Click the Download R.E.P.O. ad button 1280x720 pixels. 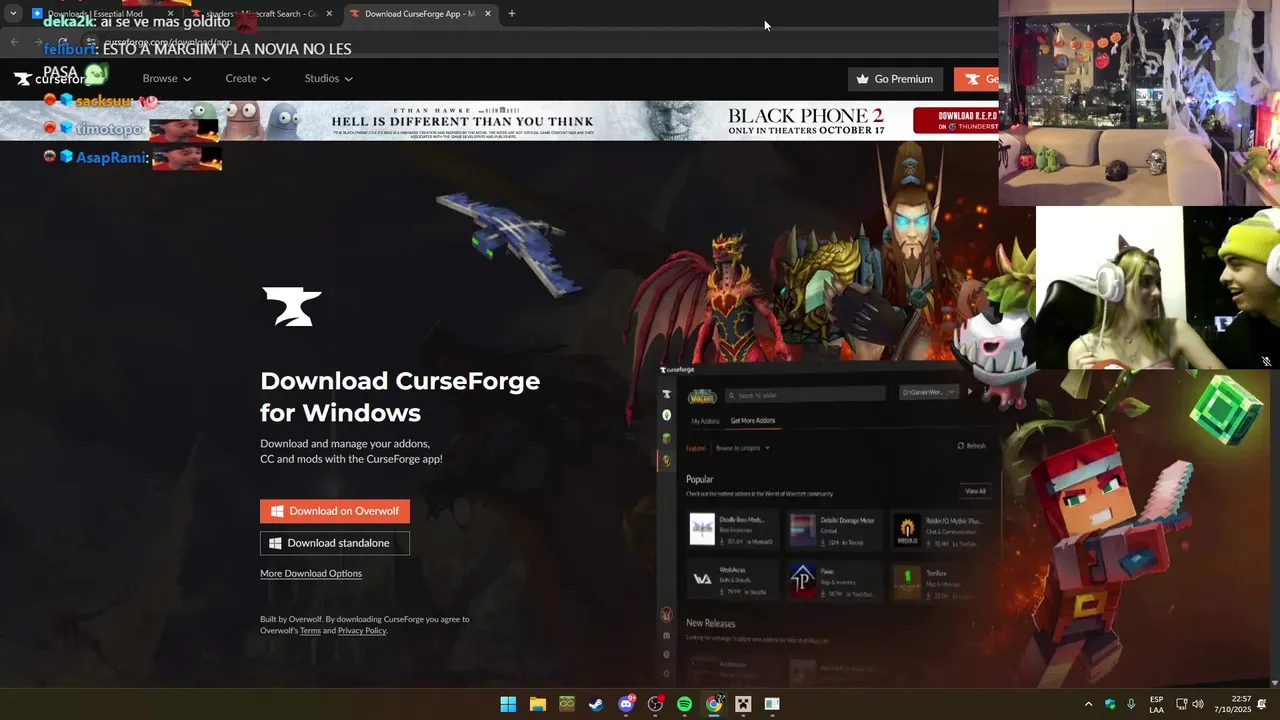point(955,121)
